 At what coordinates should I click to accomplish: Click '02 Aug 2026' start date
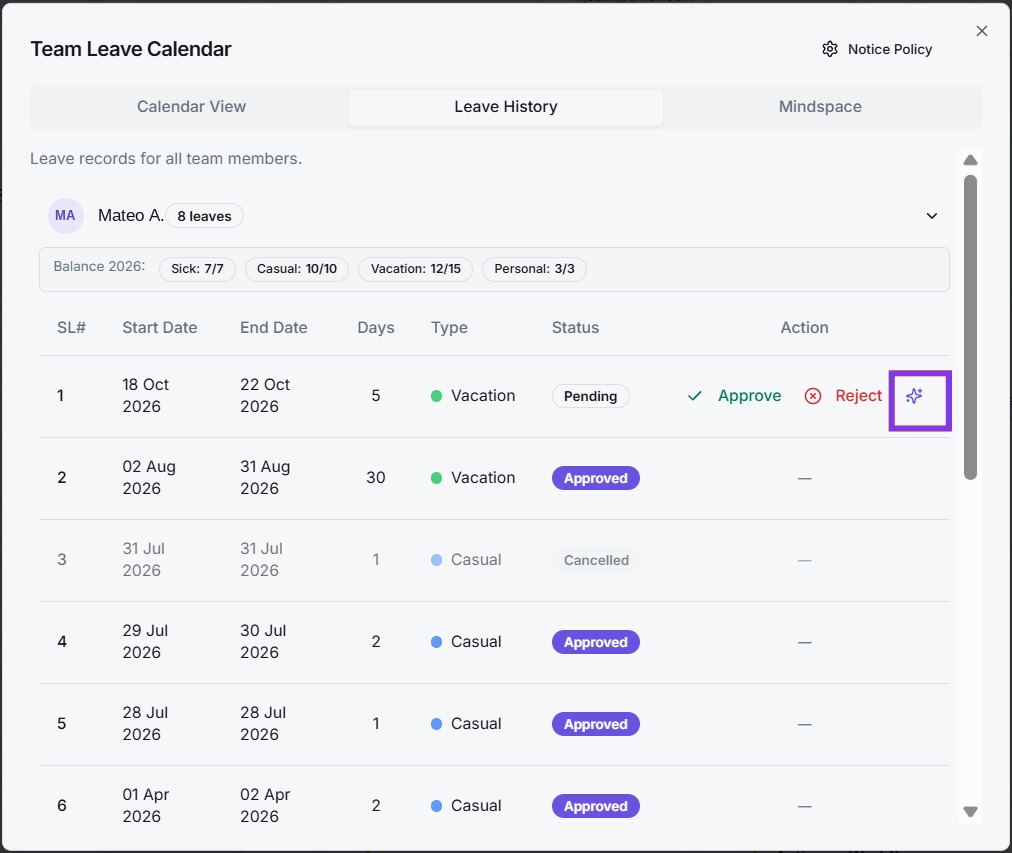[149, 477]
